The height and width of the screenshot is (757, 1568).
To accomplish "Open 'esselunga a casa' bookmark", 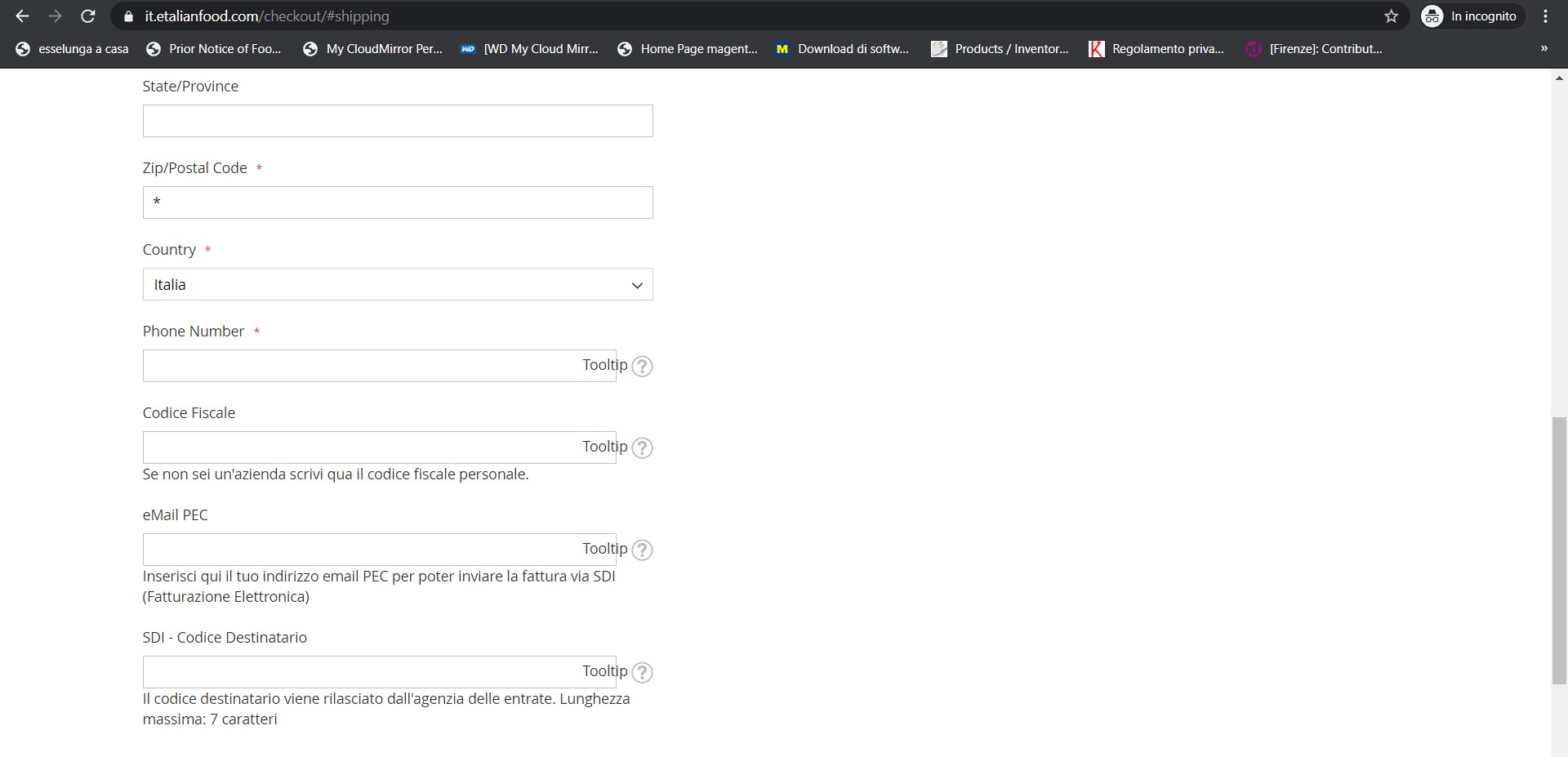I will click(73, 49).
